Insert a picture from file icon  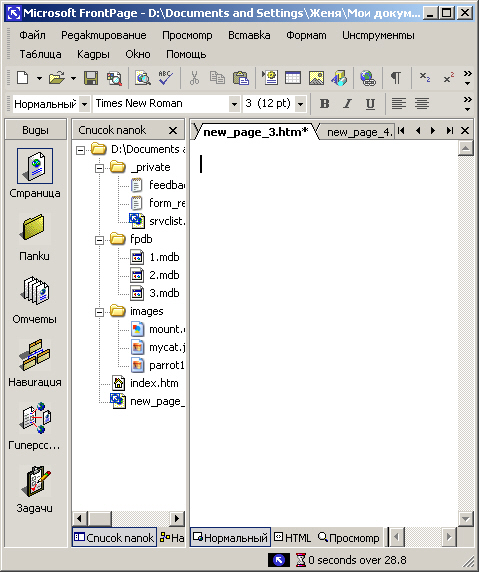[316, 78]
